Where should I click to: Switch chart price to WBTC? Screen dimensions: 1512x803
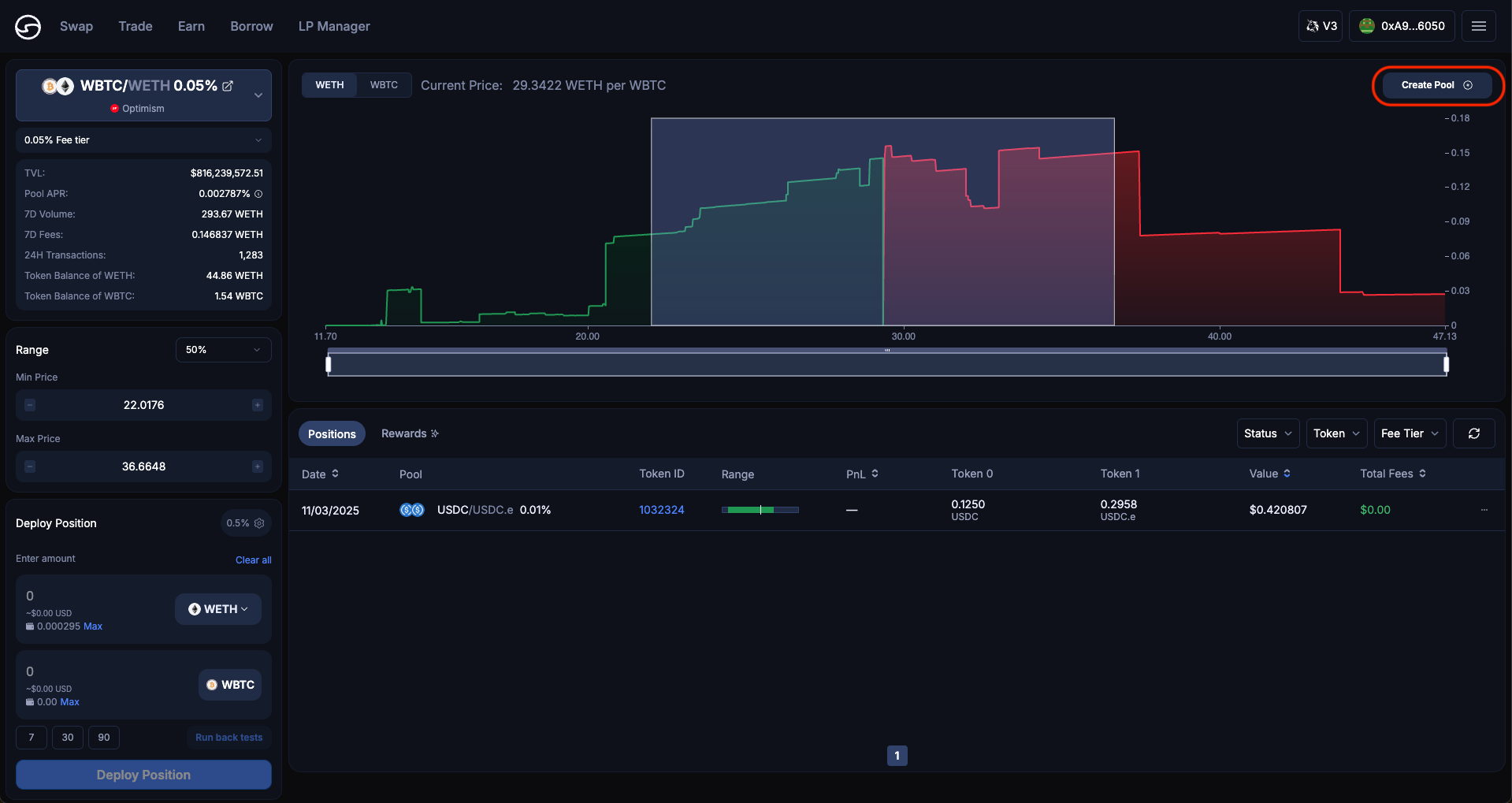[384, 85]
